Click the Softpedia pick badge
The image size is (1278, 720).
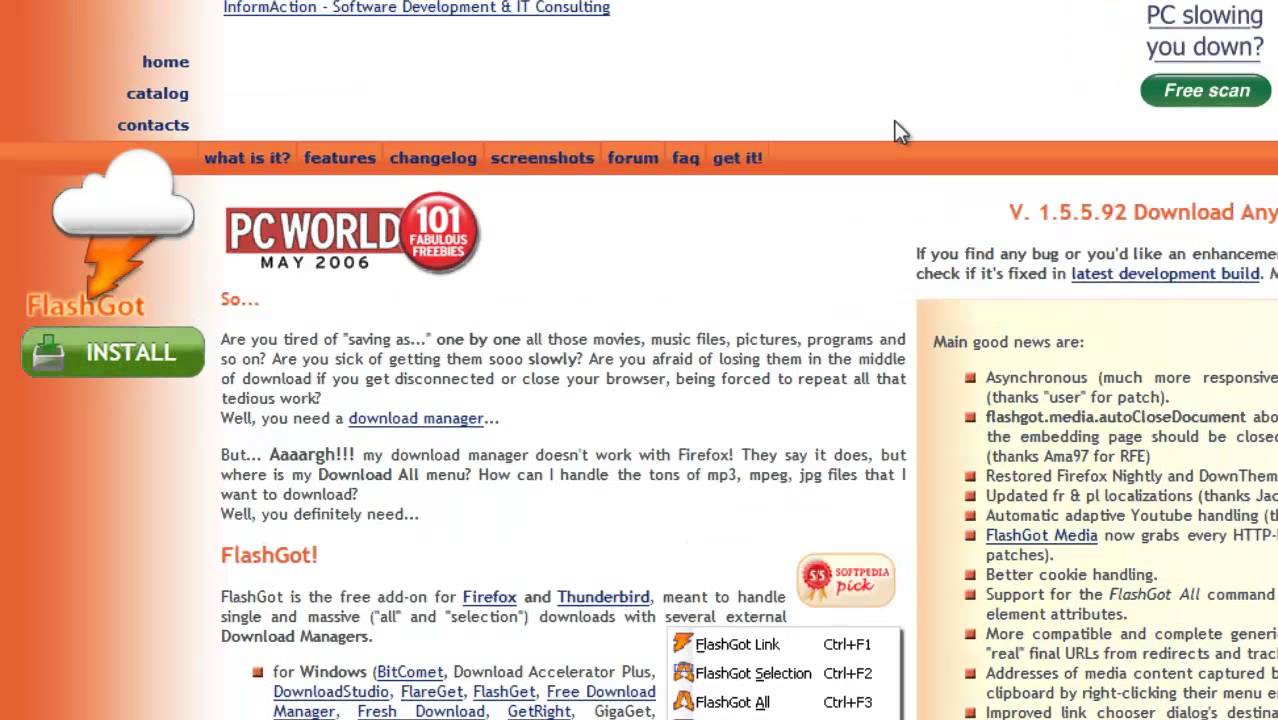[846, 580]
